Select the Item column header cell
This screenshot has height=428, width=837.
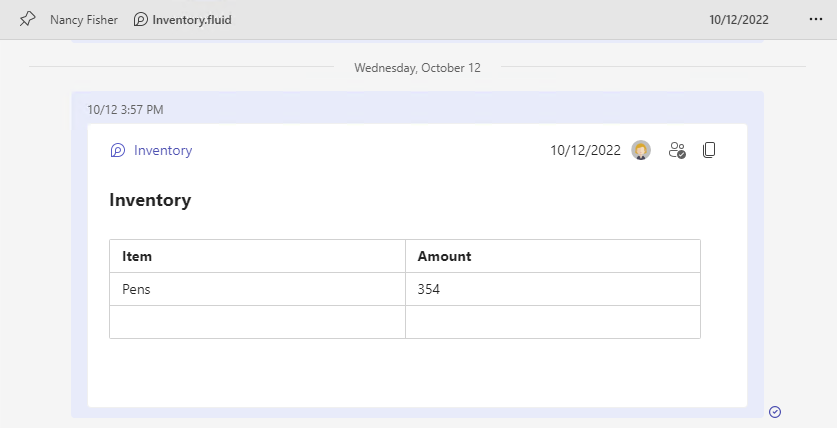click(x=257, y=256)
